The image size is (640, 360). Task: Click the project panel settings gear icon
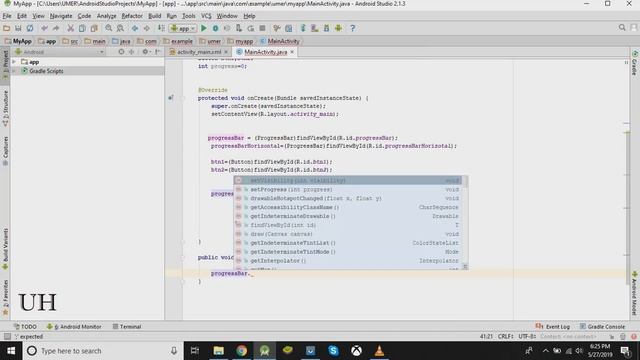pos(145,52)
